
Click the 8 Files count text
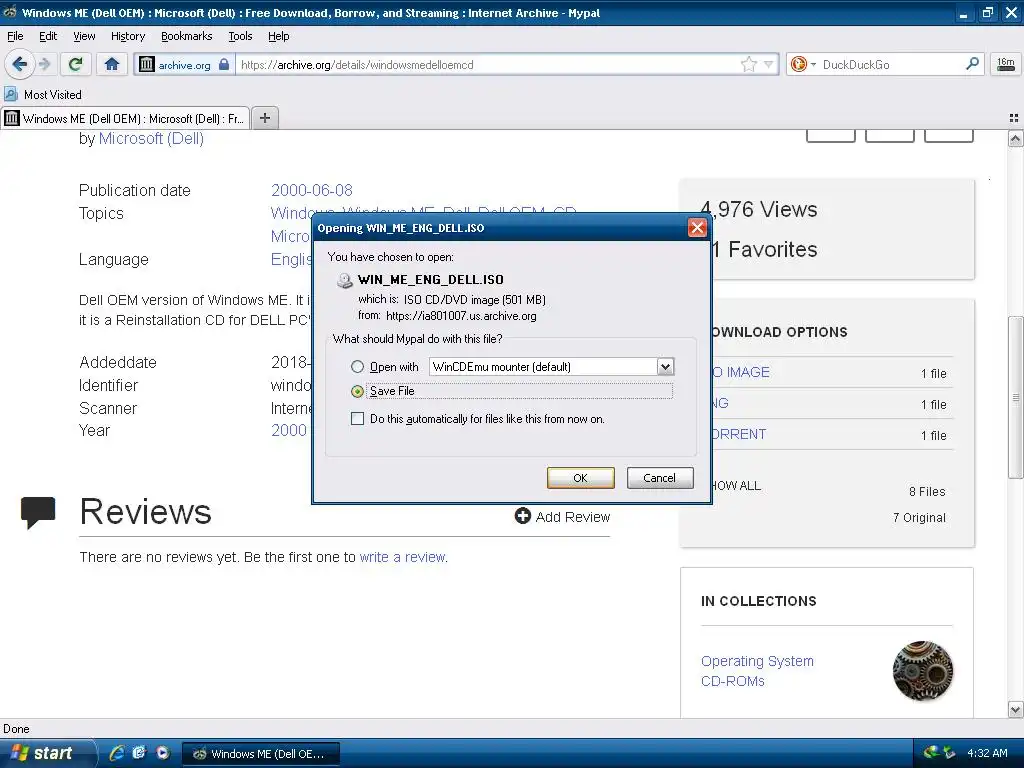click(x=927, y=492)
